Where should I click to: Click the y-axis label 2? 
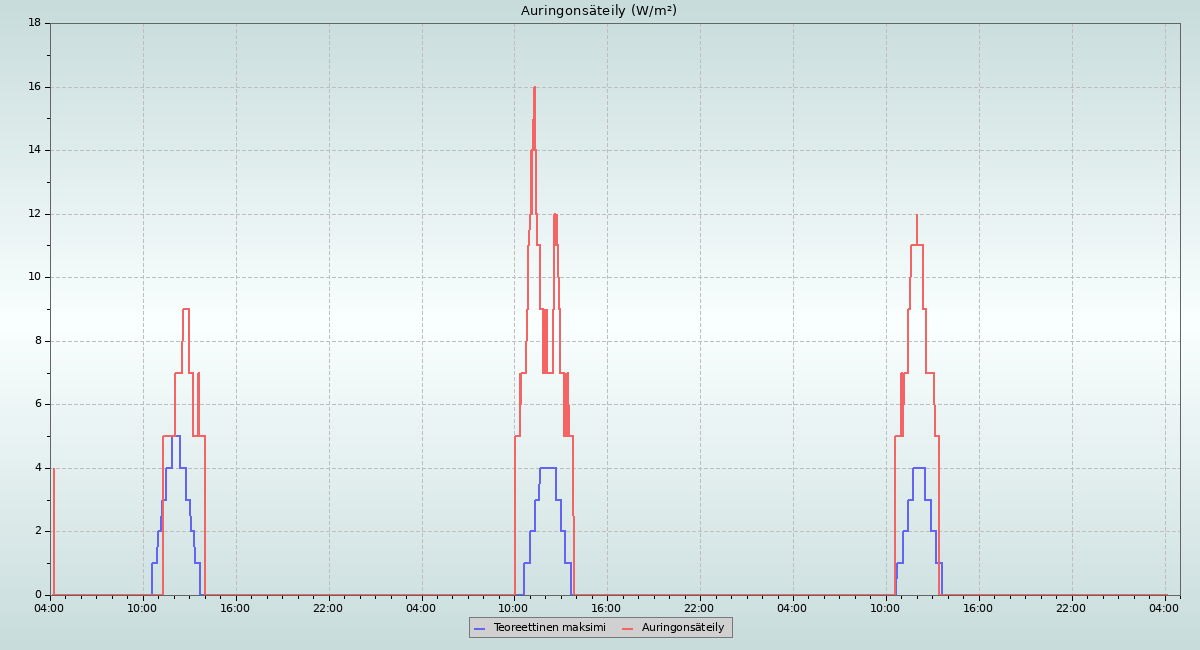coord(37,531)
